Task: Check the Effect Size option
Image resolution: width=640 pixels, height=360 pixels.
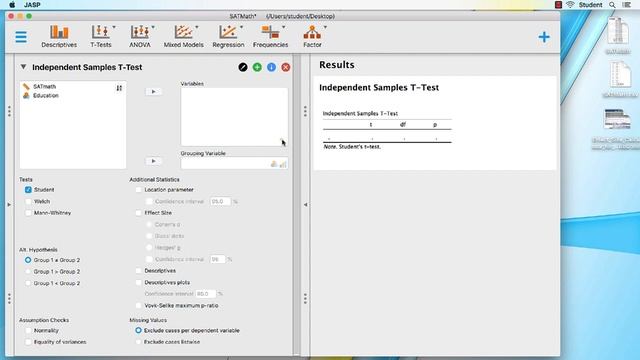Action: [139, 213]
